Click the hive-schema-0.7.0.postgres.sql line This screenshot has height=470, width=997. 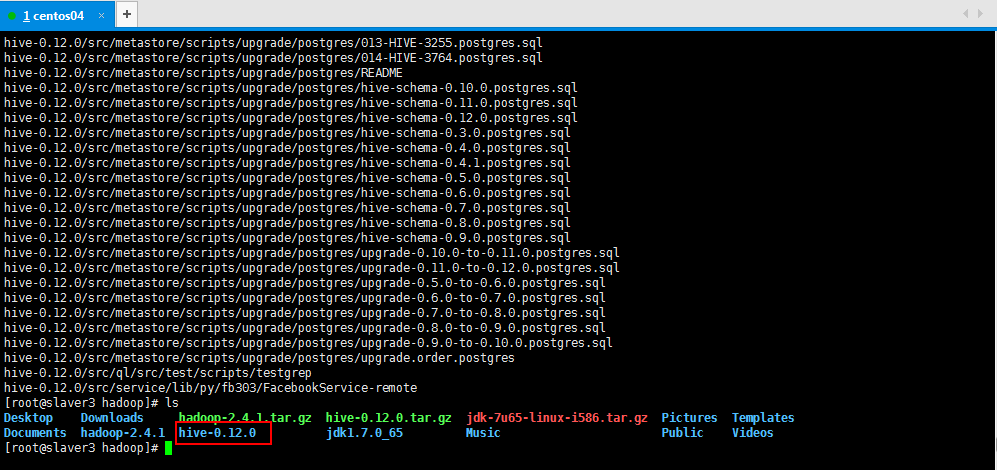[287, 208]
